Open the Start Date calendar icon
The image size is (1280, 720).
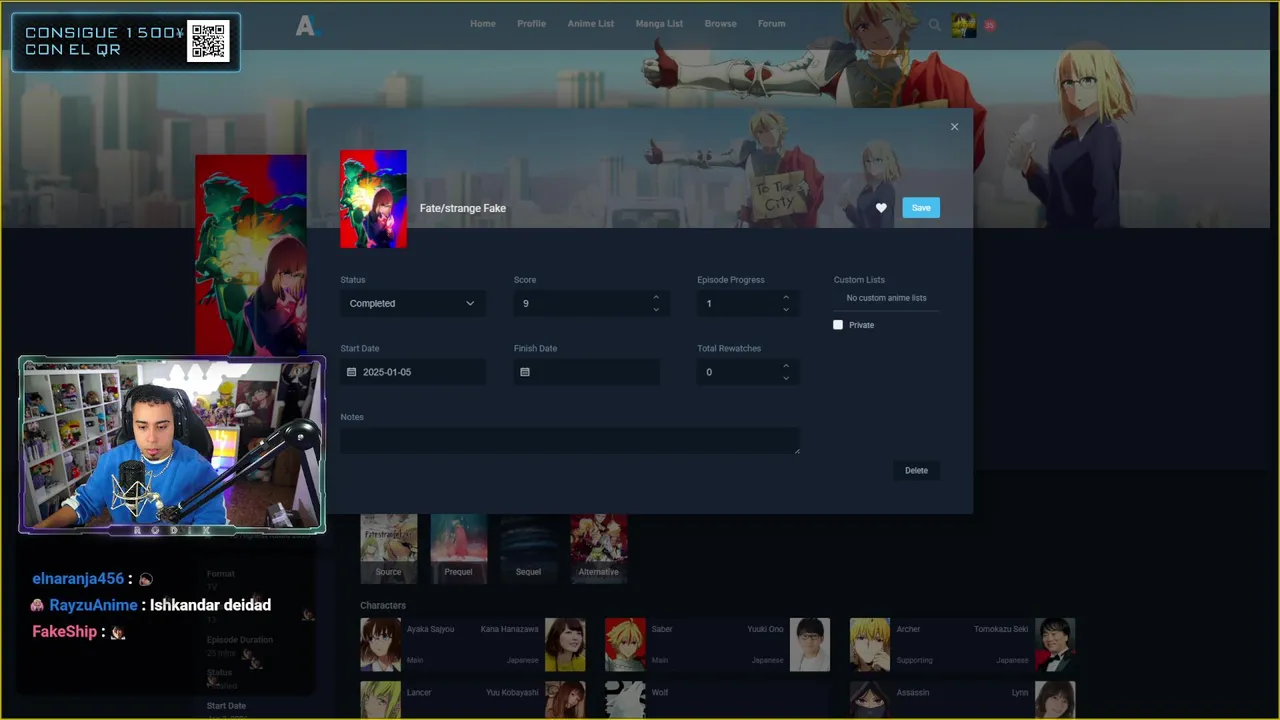[351, 372]
